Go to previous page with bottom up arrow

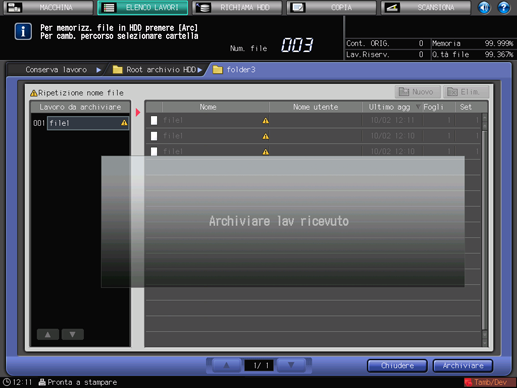(x=226, y=365)
